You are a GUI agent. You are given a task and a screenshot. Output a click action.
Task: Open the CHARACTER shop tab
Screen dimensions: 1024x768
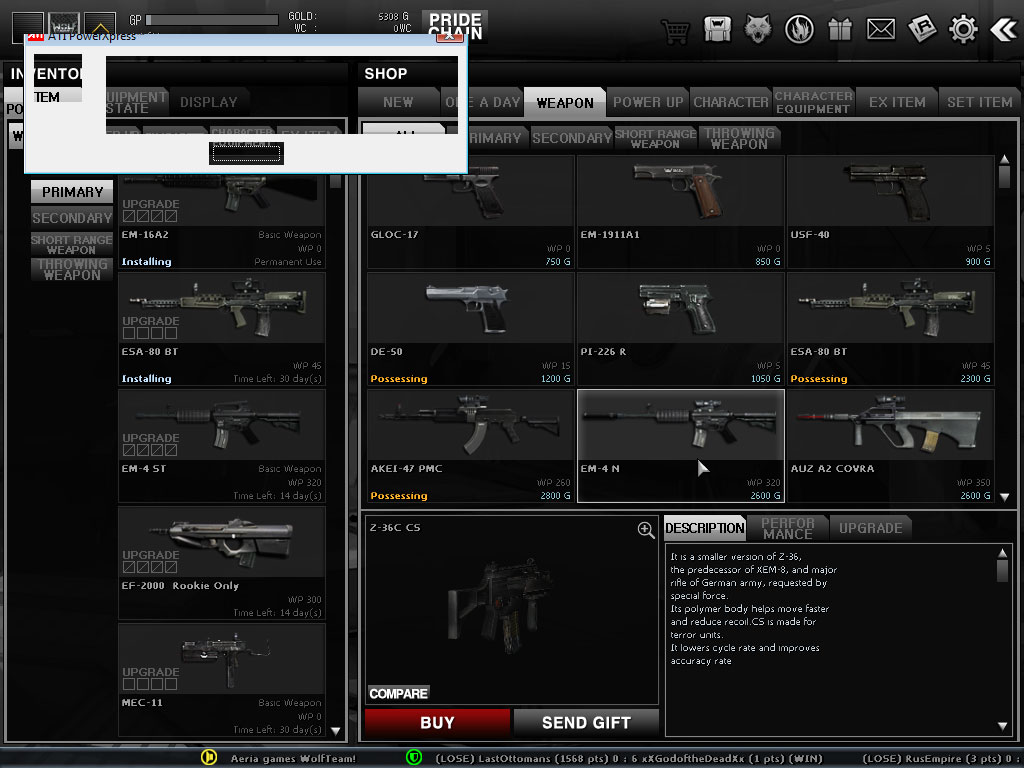[x=731, y=102]
